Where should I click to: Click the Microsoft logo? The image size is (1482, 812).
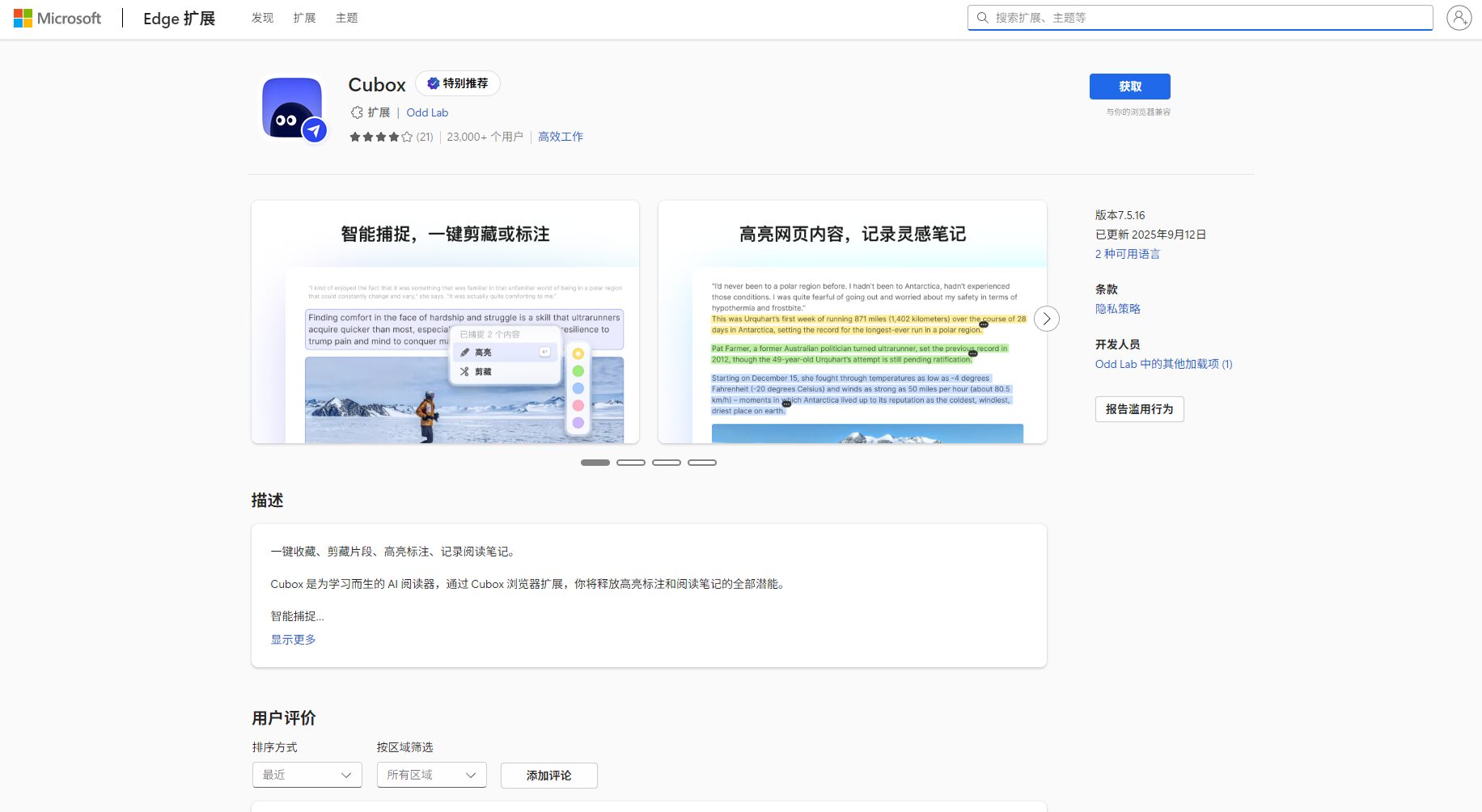point(57,18)
